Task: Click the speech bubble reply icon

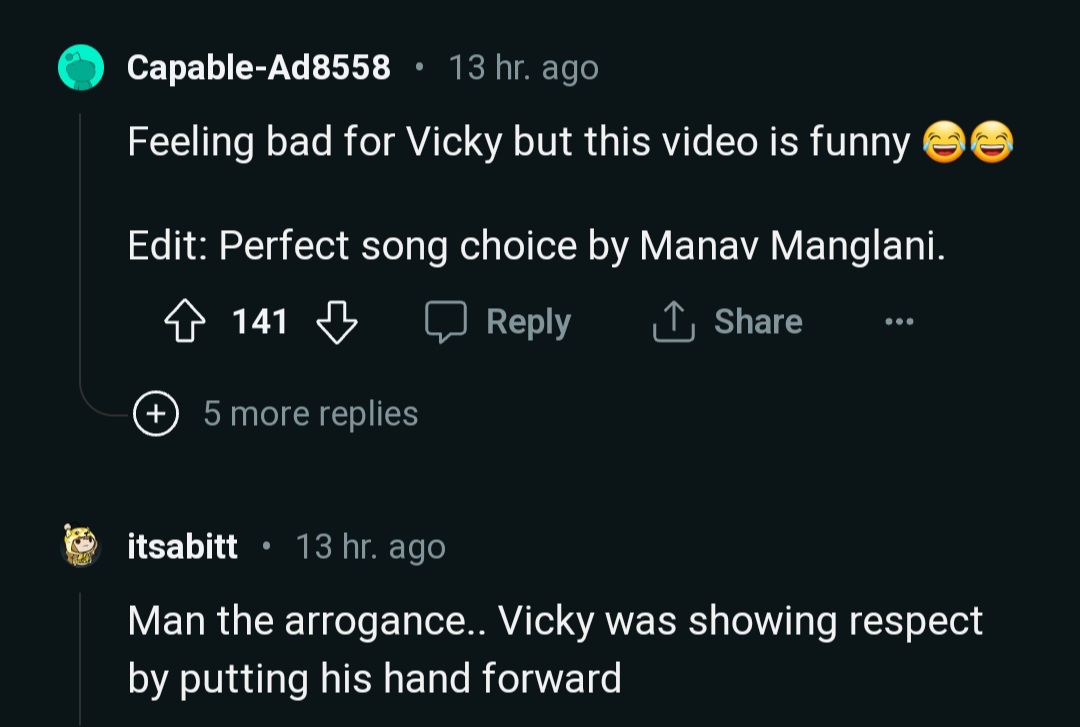Action: [446, 322]
